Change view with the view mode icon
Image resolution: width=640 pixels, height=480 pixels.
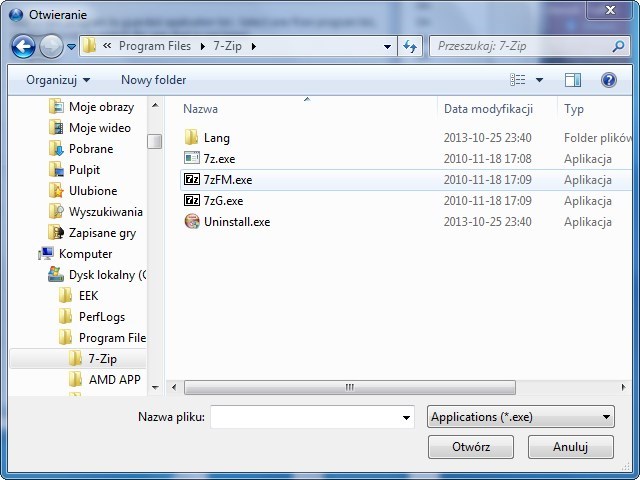(x=518, y=80)
